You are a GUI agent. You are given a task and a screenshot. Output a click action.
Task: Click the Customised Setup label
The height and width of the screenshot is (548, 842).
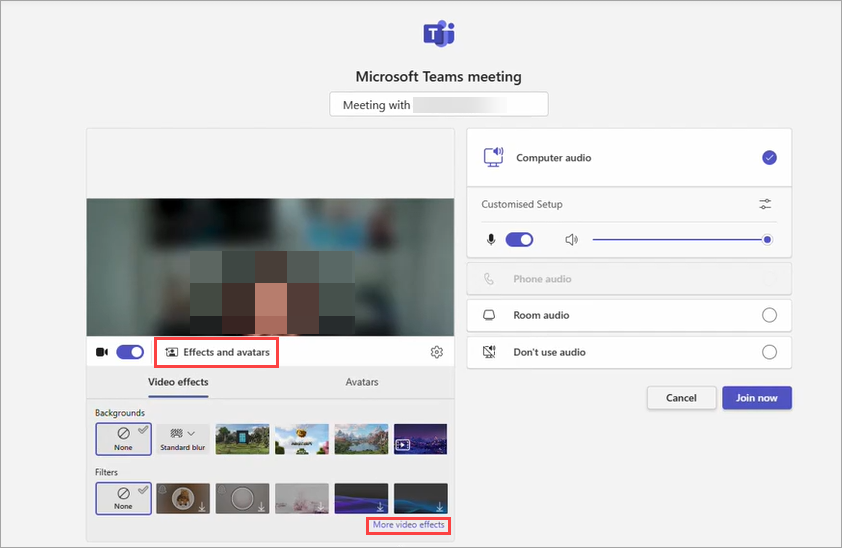(x=522, y=204)
